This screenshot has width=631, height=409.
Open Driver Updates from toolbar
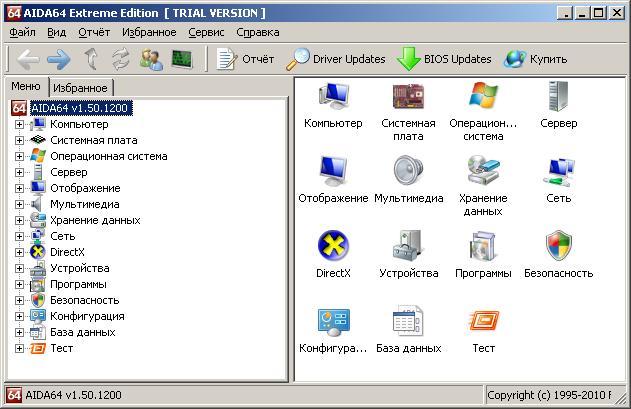336,60
